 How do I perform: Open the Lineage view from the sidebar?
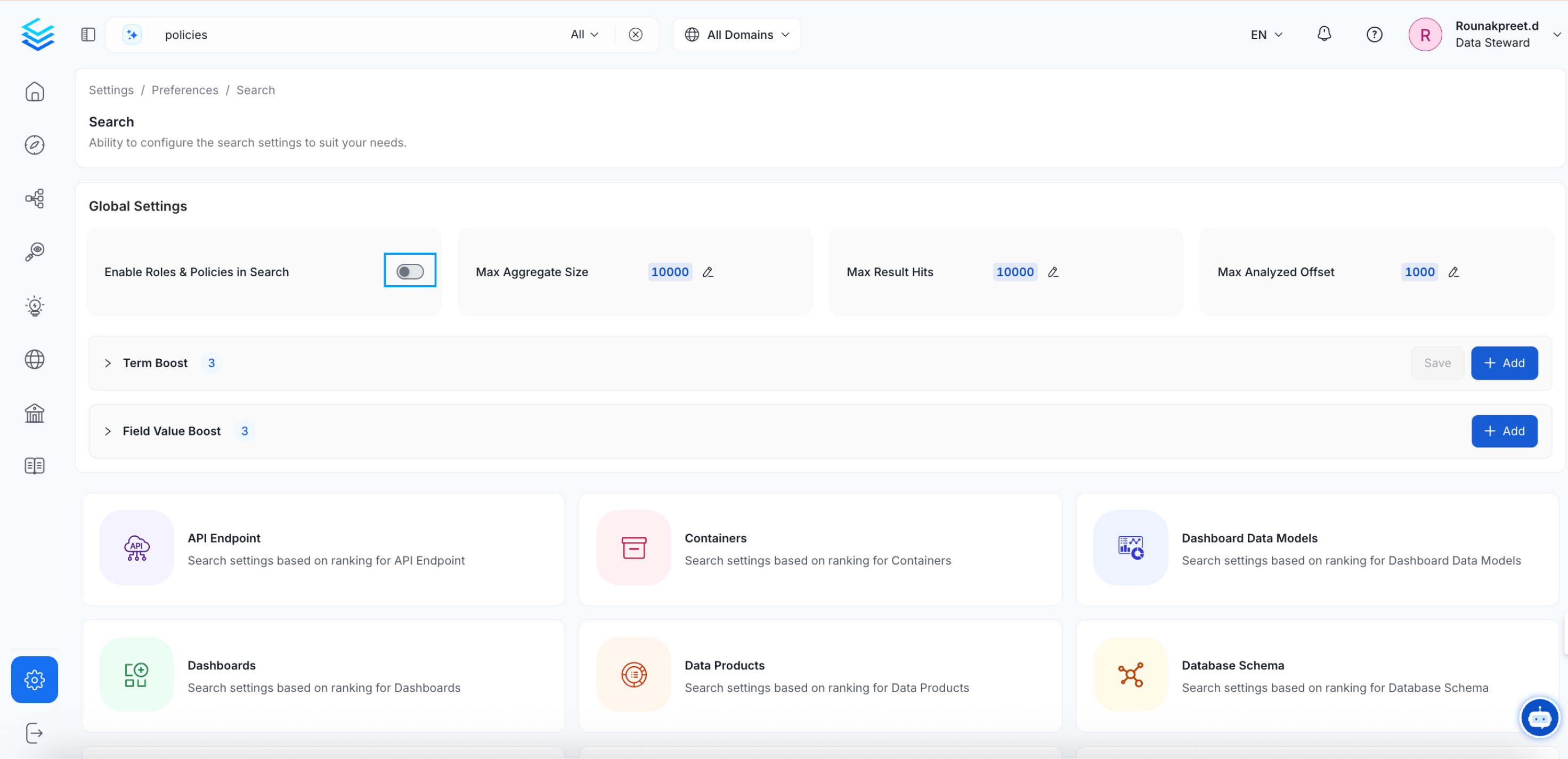coord(35,199)
